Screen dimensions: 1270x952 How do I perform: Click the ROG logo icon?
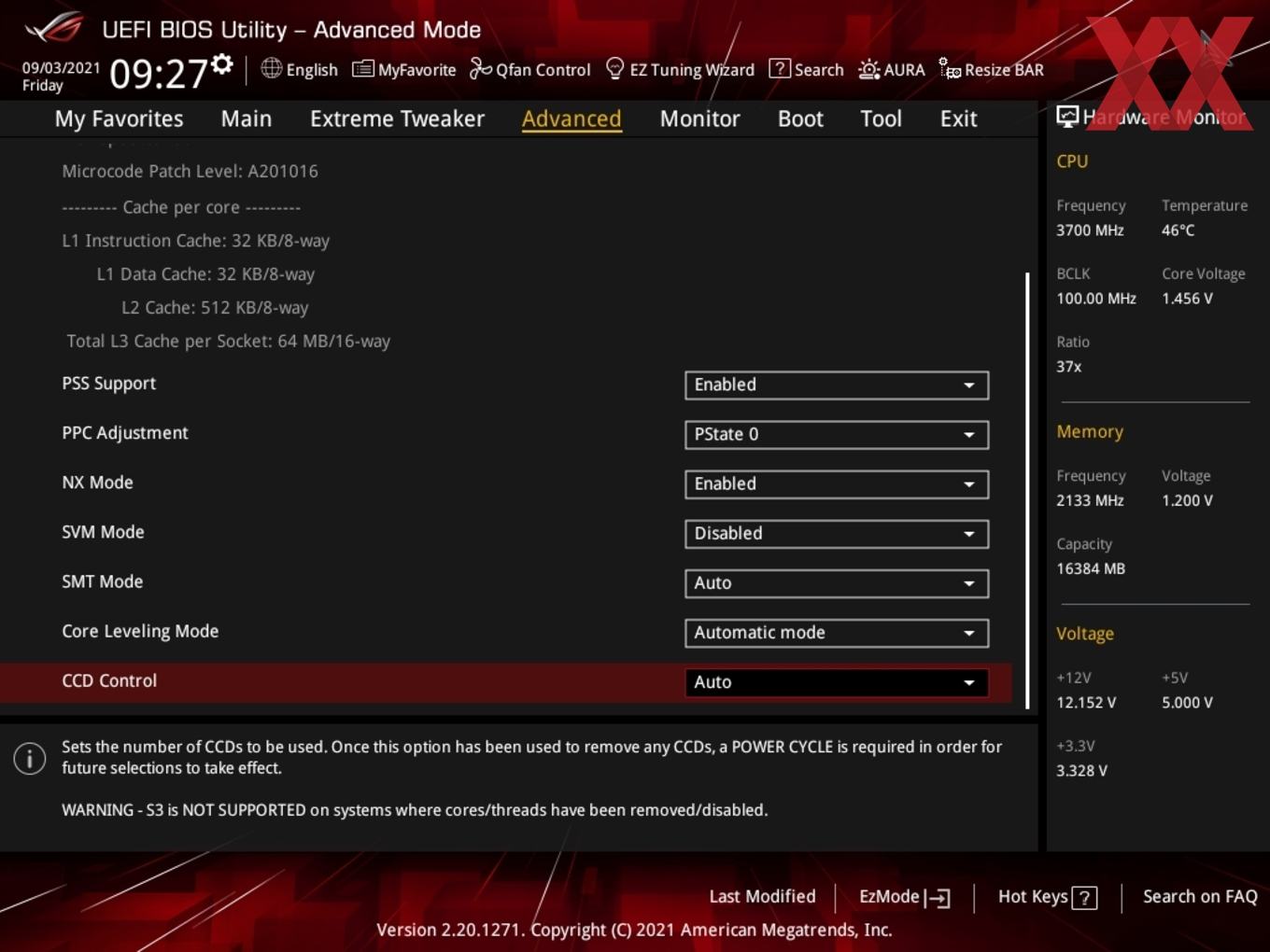(x=53, y=27)
